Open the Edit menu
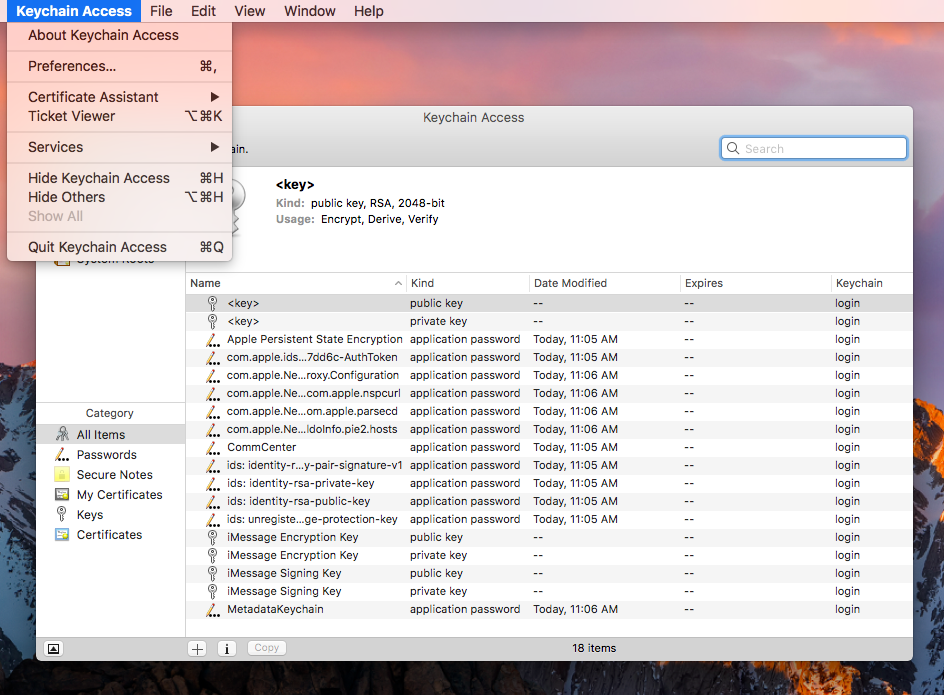The image size is (944, 695). click(x=203, y=11)
